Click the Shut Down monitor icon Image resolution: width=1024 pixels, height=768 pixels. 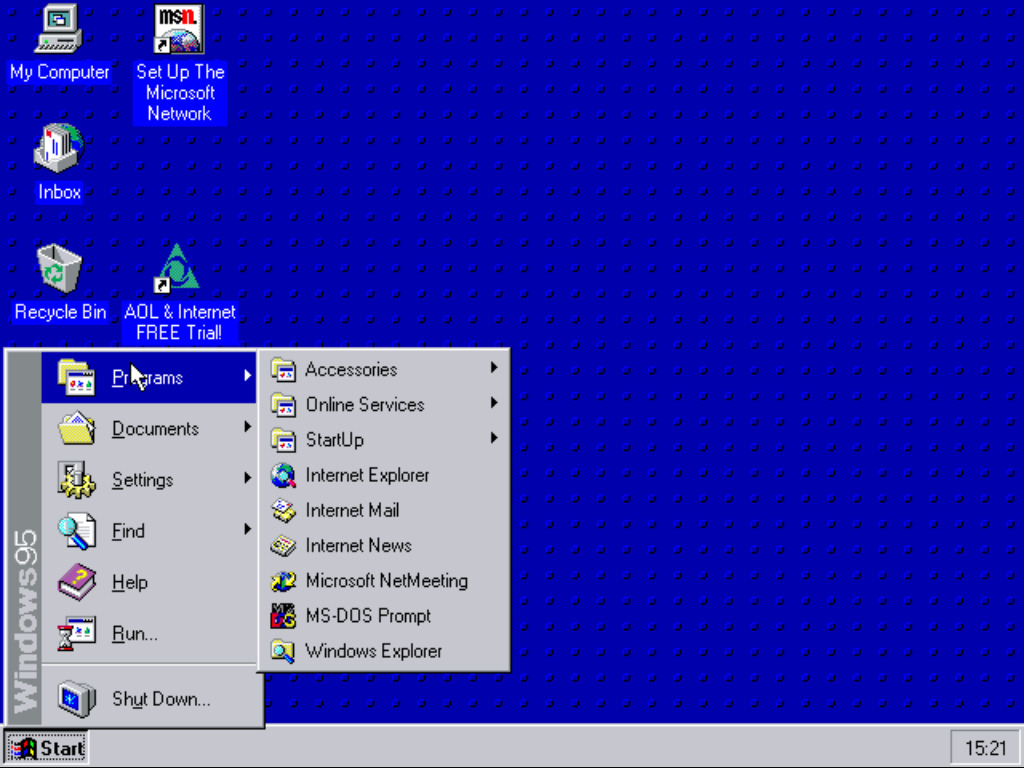[x=76, y=699]
